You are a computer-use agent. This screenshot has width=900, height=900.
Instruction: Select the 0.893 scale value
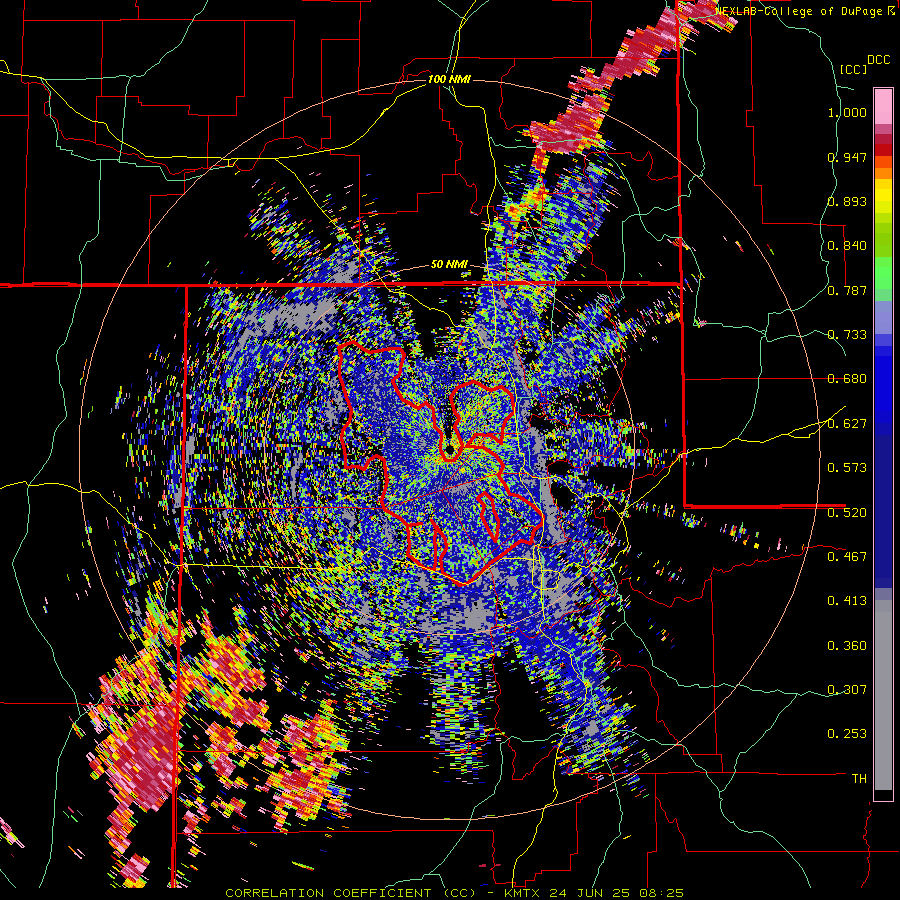[847, 201]
